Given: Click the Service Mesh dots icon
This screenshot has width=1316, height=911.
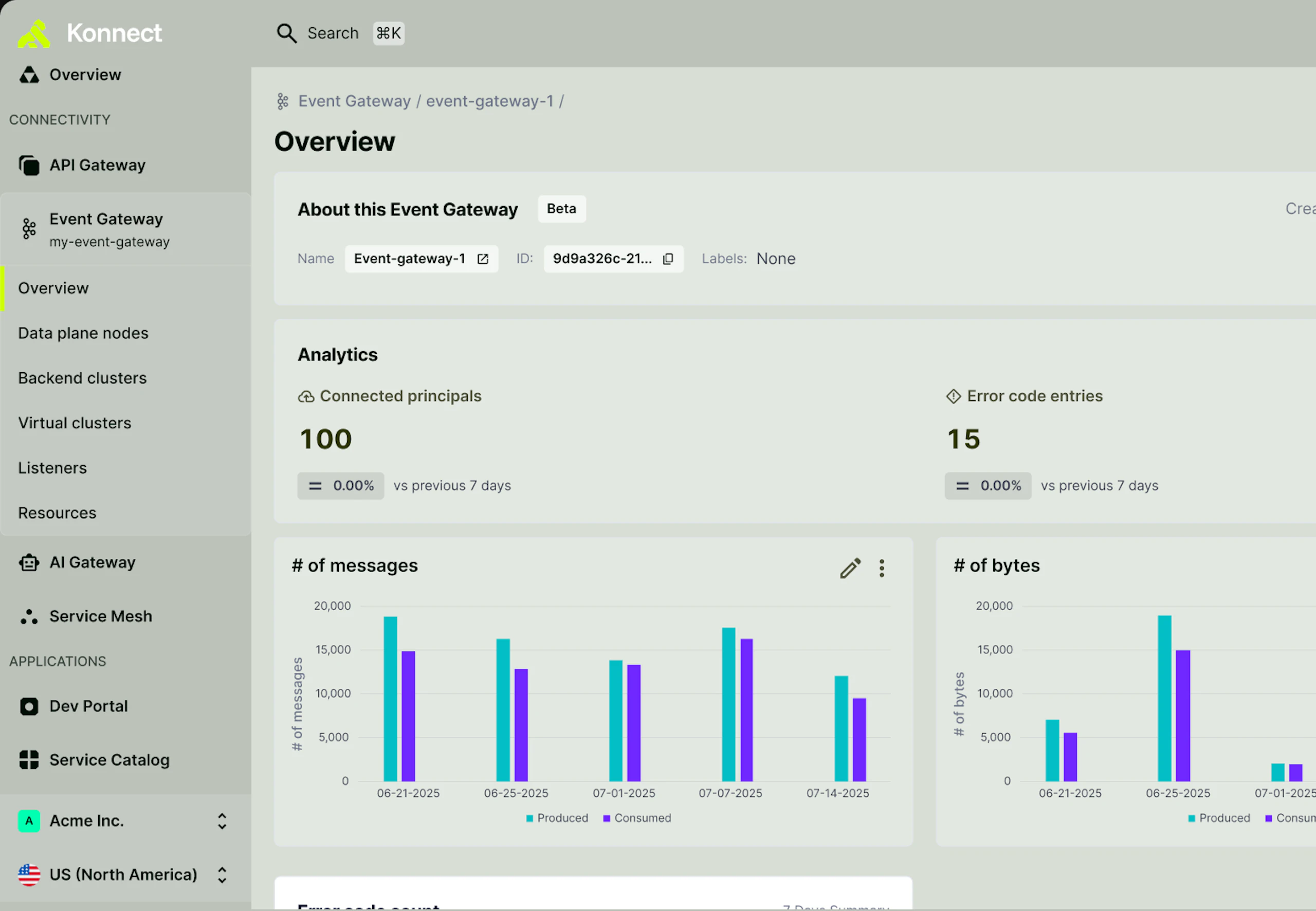Looking at the screenshot, I should click(x=29, y=616).
